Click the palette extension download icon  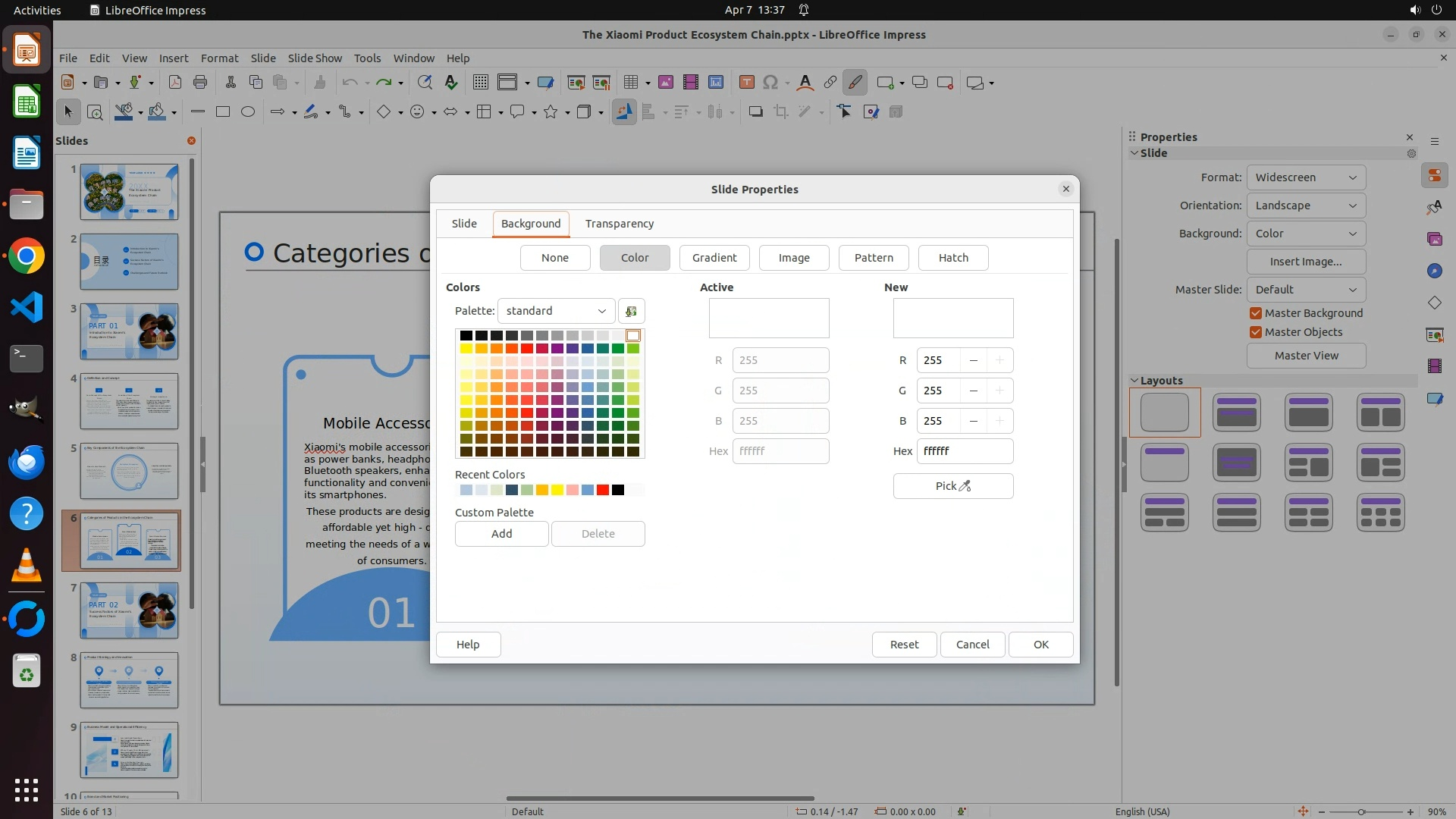coord(631,311)
